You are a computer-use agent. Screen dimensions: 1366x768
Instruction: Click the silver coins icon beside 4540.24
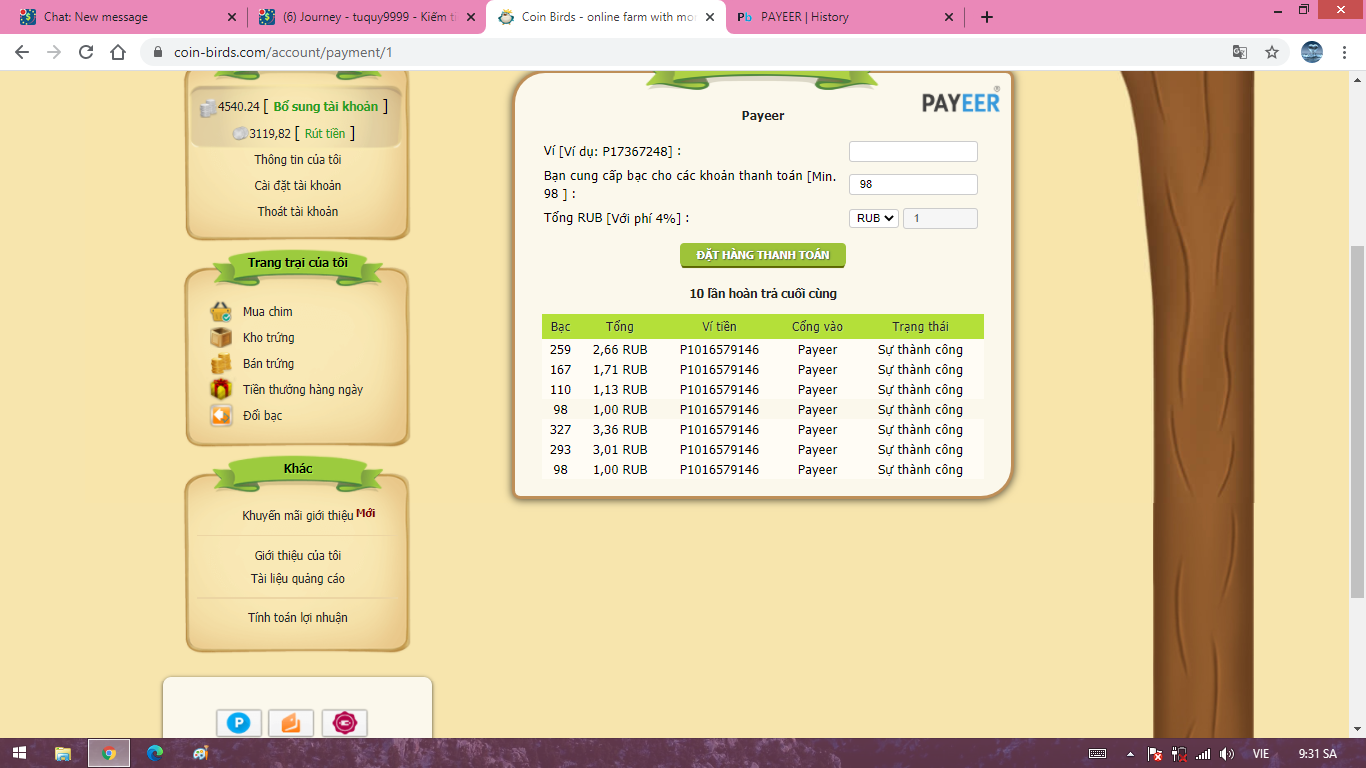coord(208,107)
